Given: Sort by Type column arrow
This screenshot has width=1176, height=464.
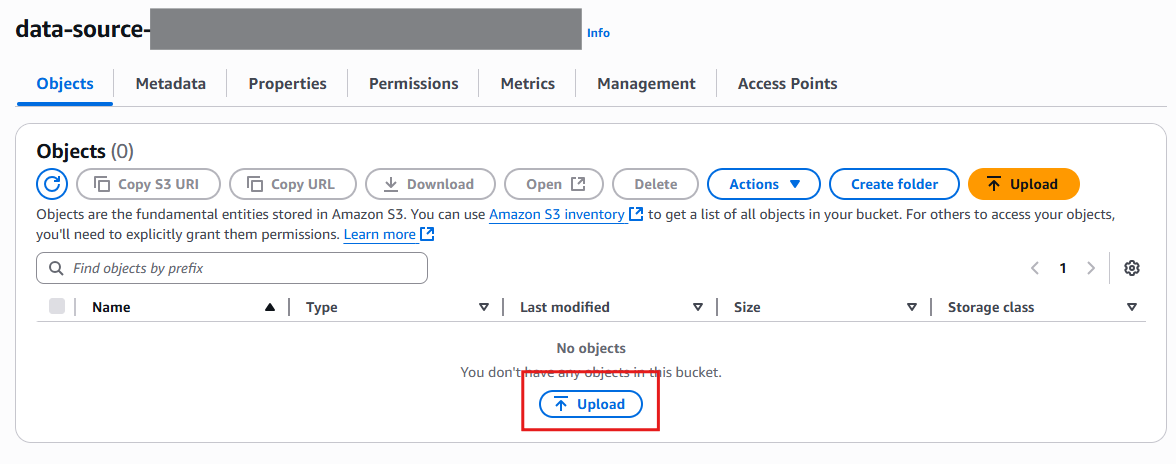Looking at the screenshot, I should (x=484, y=307).
